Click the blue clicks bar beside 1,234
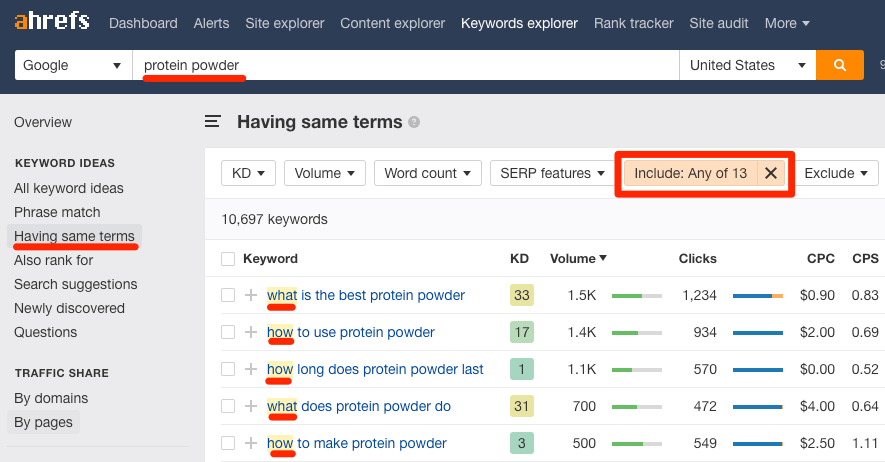 click(757, 296)
